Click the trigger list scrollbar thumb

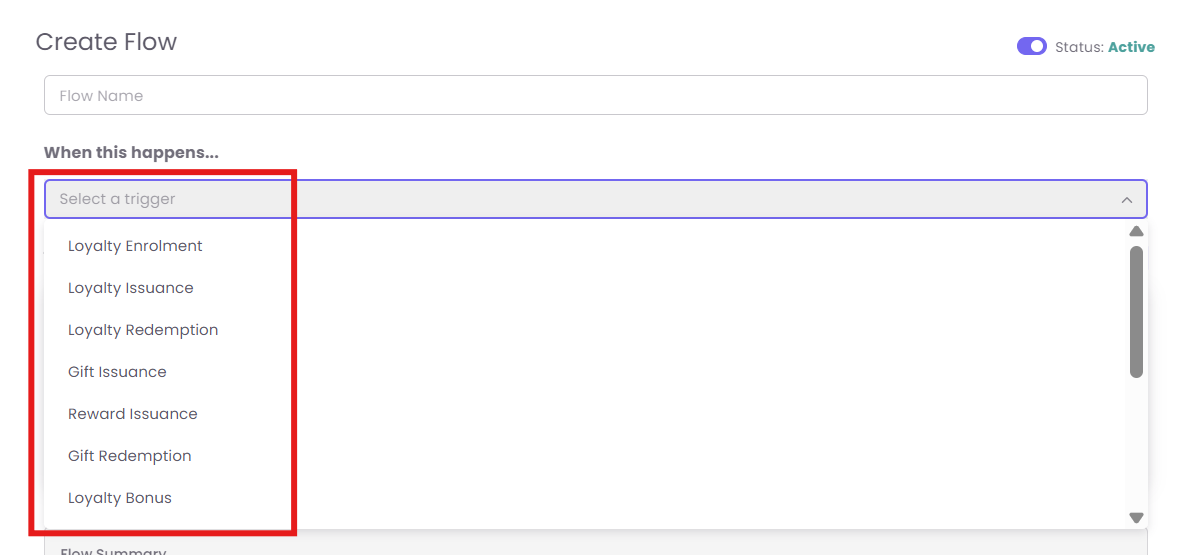tap(1136, 310)
